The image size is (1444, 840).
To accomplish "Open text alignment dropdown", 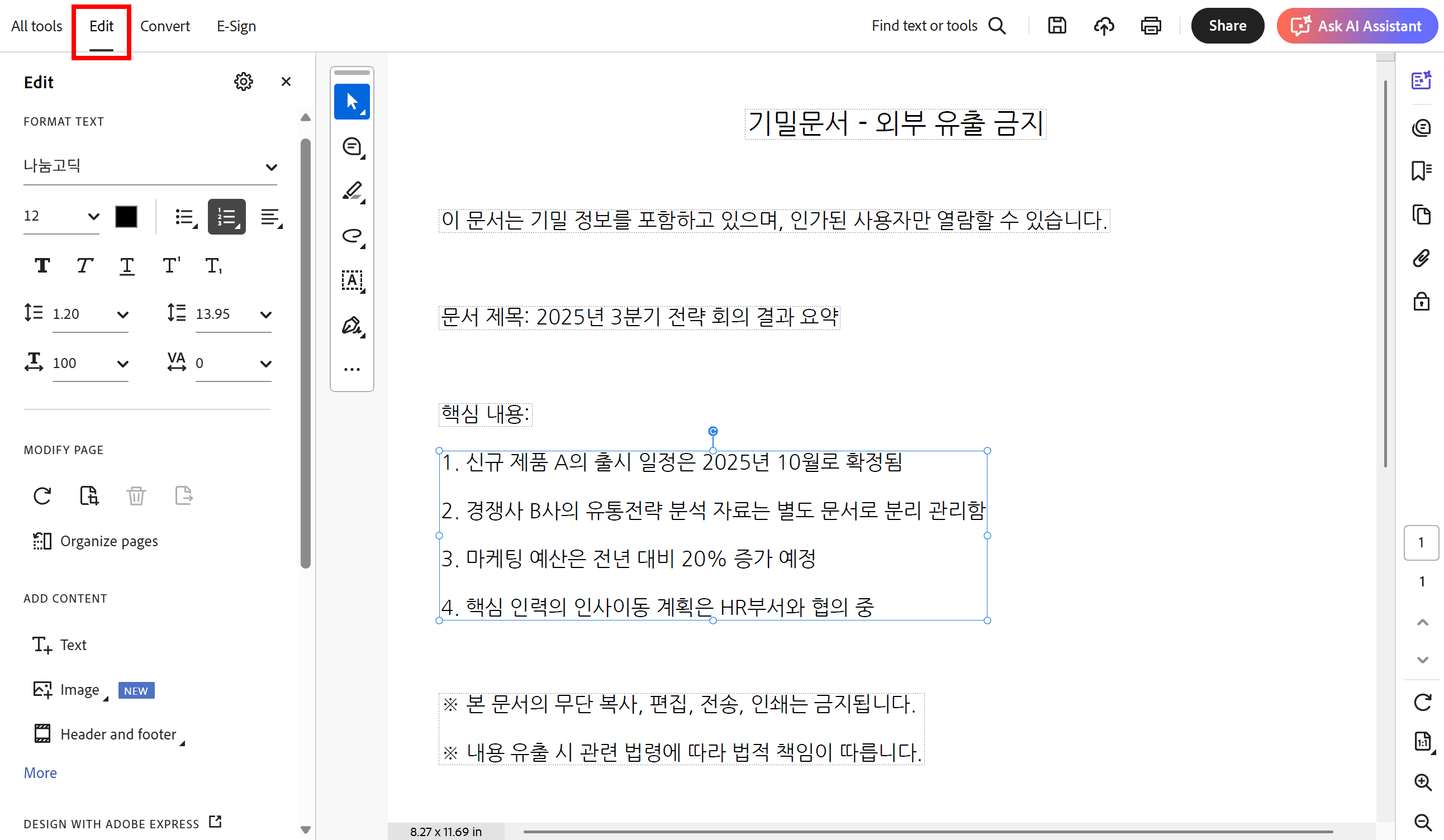I will pos(271,217).
